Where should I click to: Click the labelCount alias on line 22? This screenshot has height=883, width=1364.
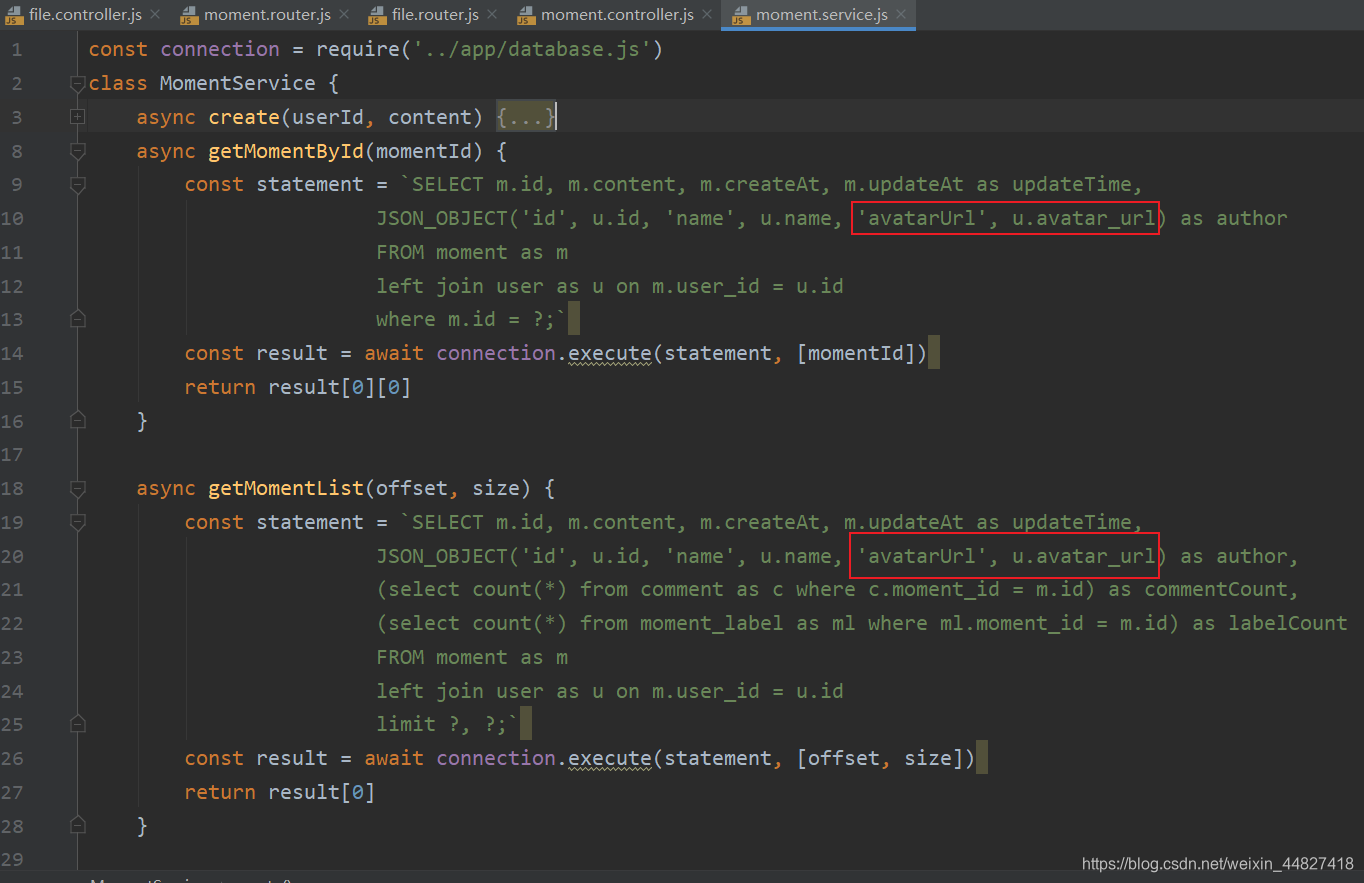click(x=1288, y=623)
